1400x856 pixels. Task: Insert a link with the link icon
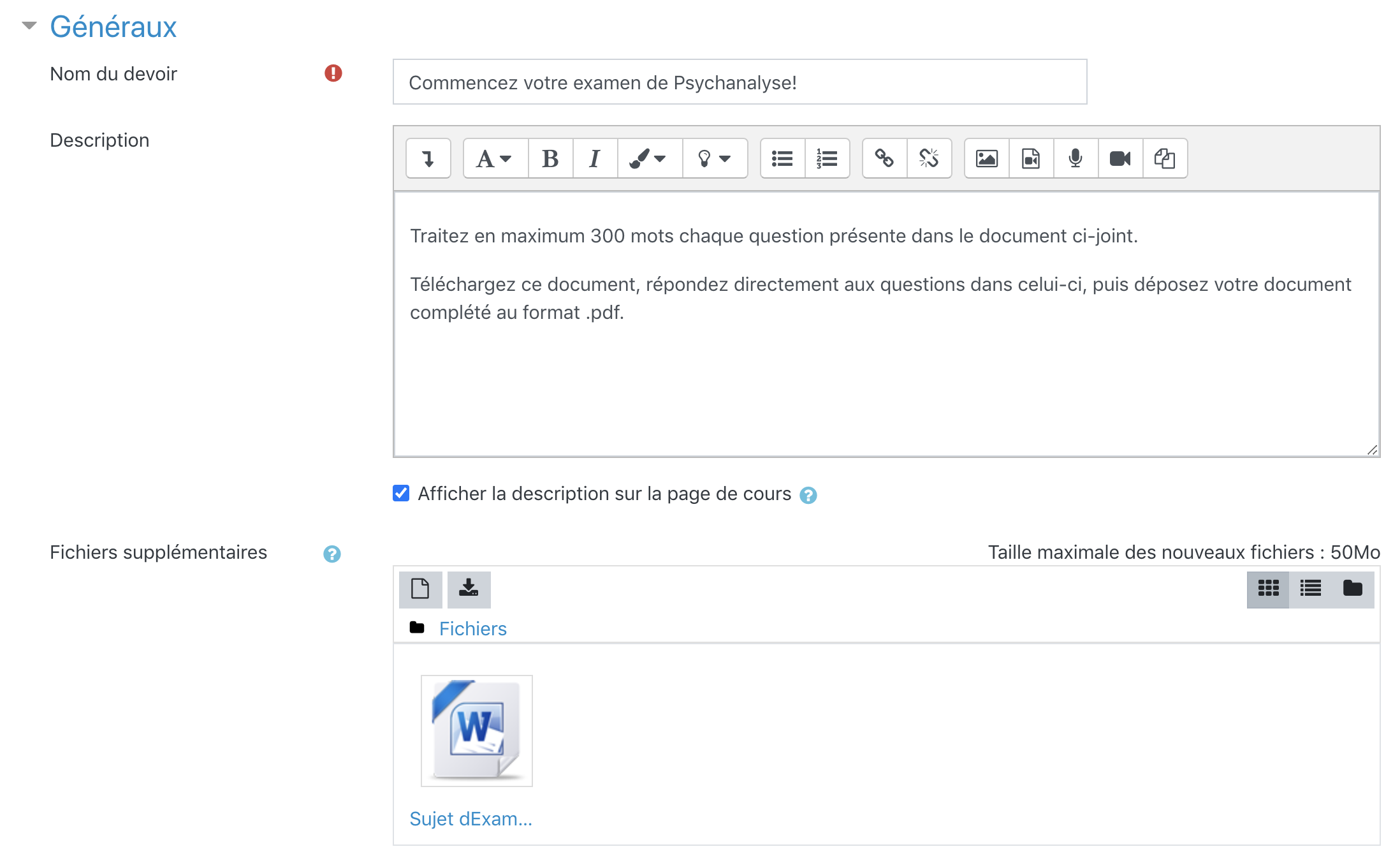[x=884, y=158]
